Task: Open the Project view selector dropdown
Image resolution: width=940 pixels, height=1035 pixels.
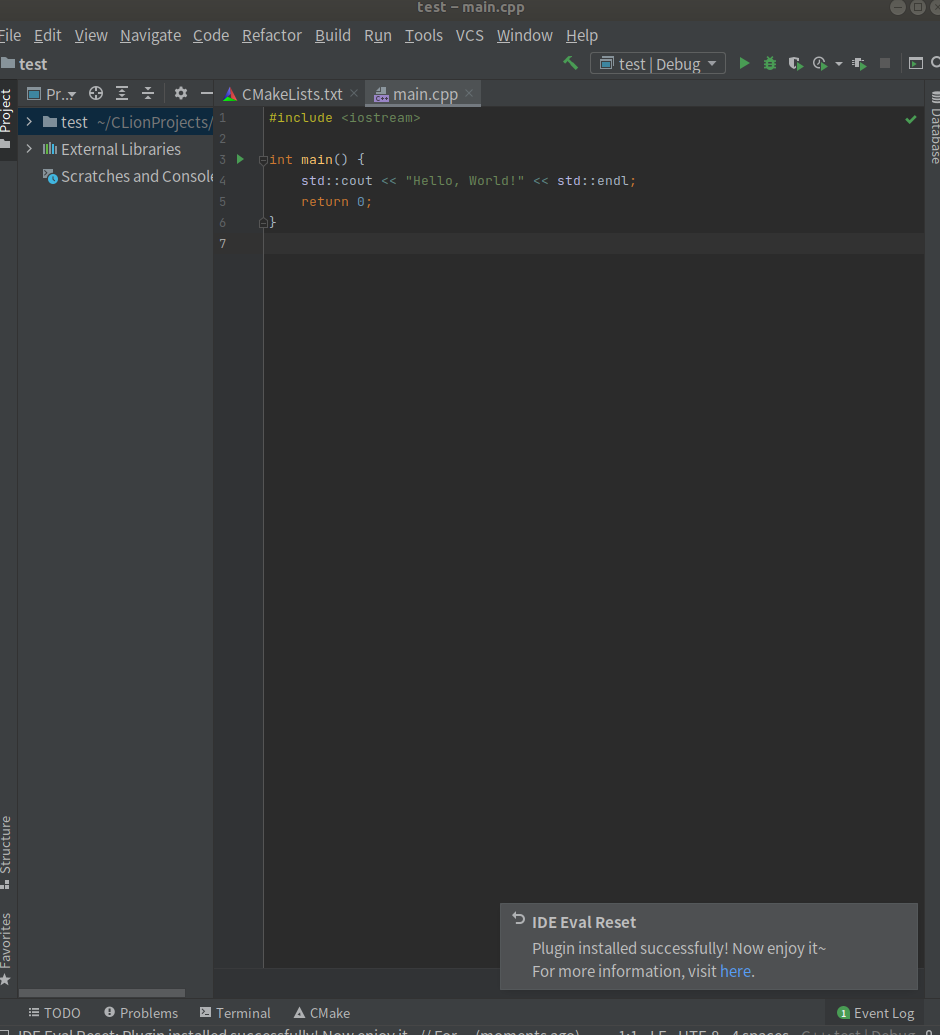Action: click(51, 94)
